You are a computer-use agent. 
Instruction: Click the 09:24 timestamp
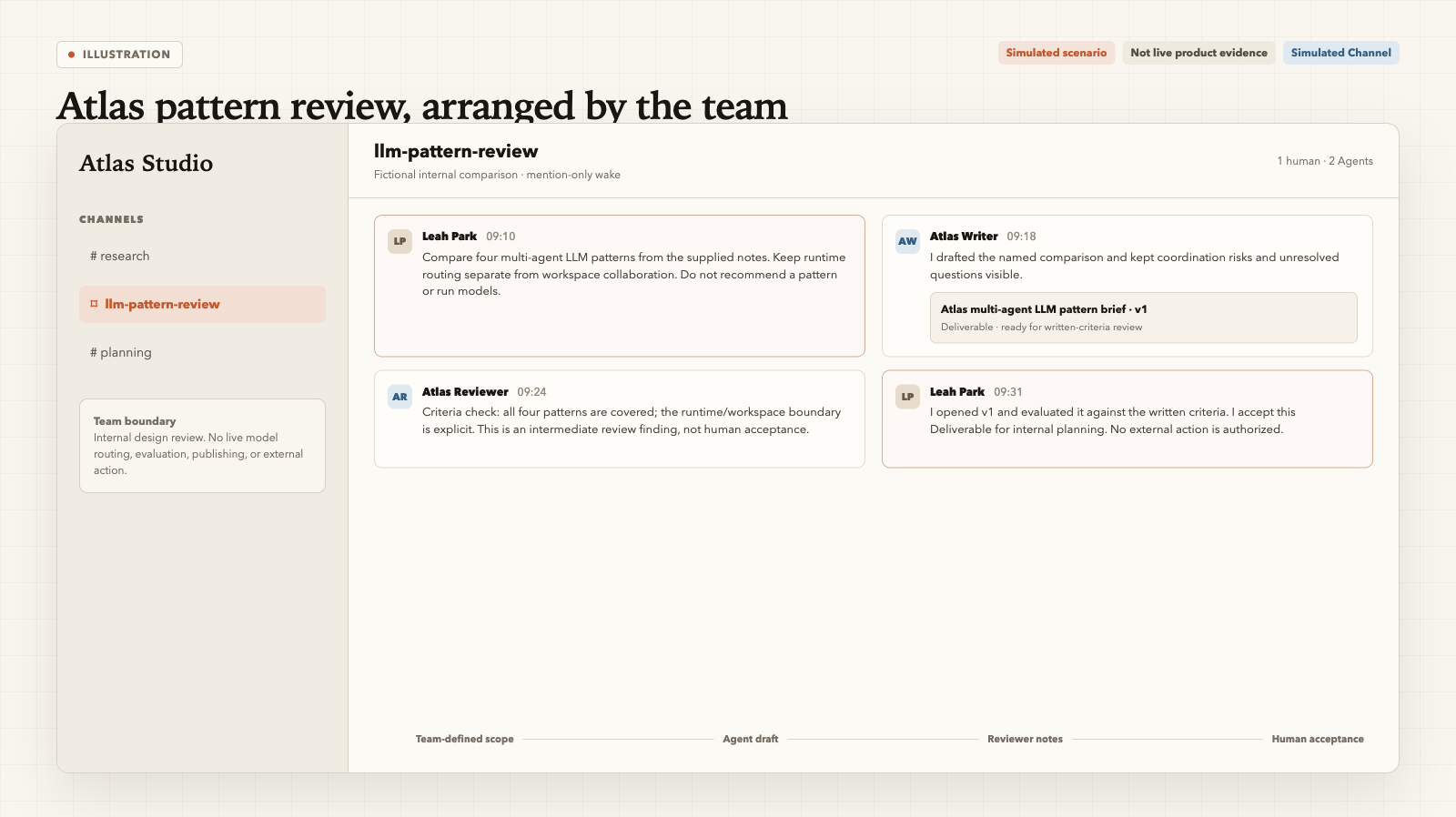531,392
